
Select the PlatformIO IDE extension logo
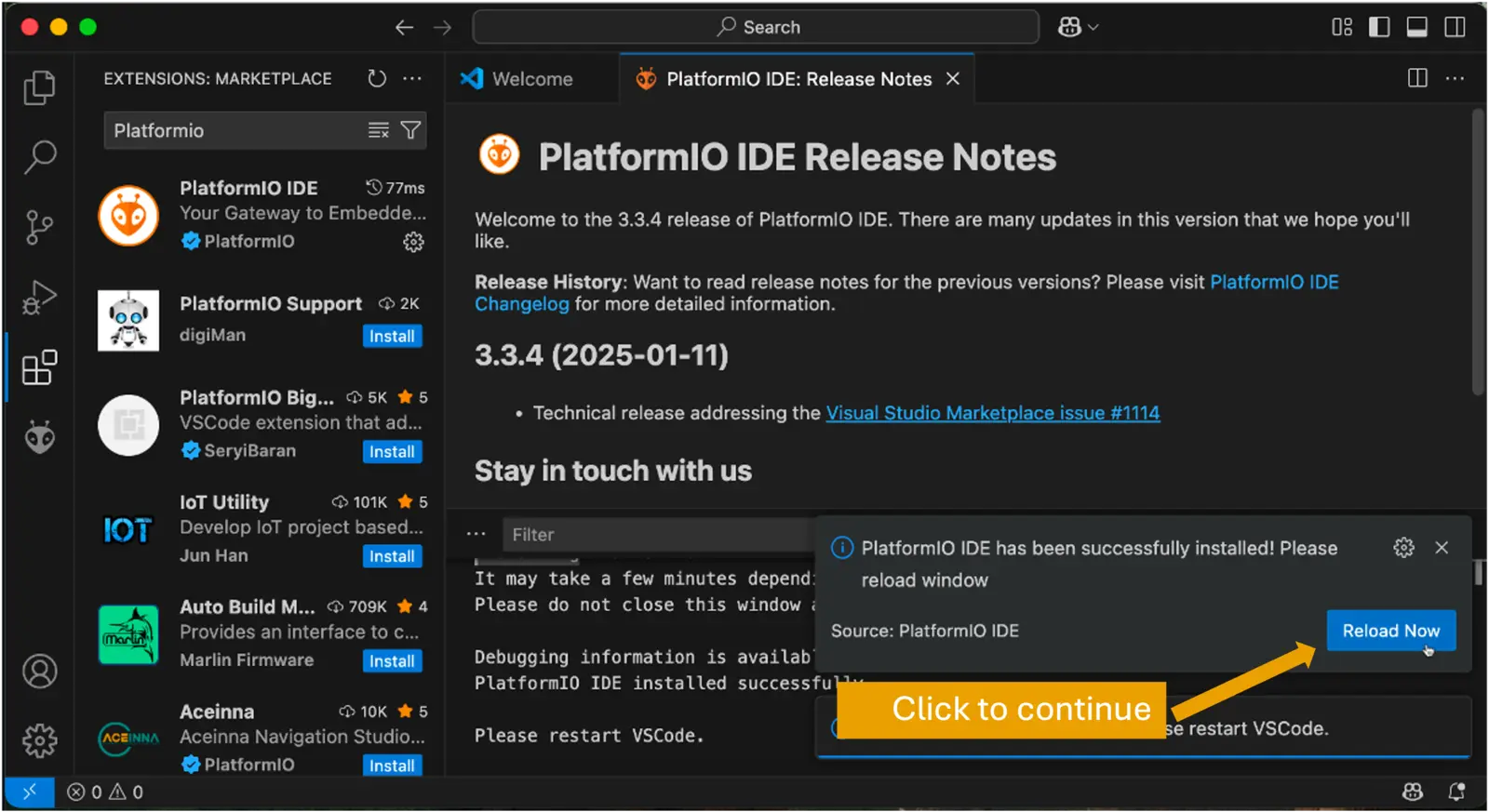tap(128, 216)
